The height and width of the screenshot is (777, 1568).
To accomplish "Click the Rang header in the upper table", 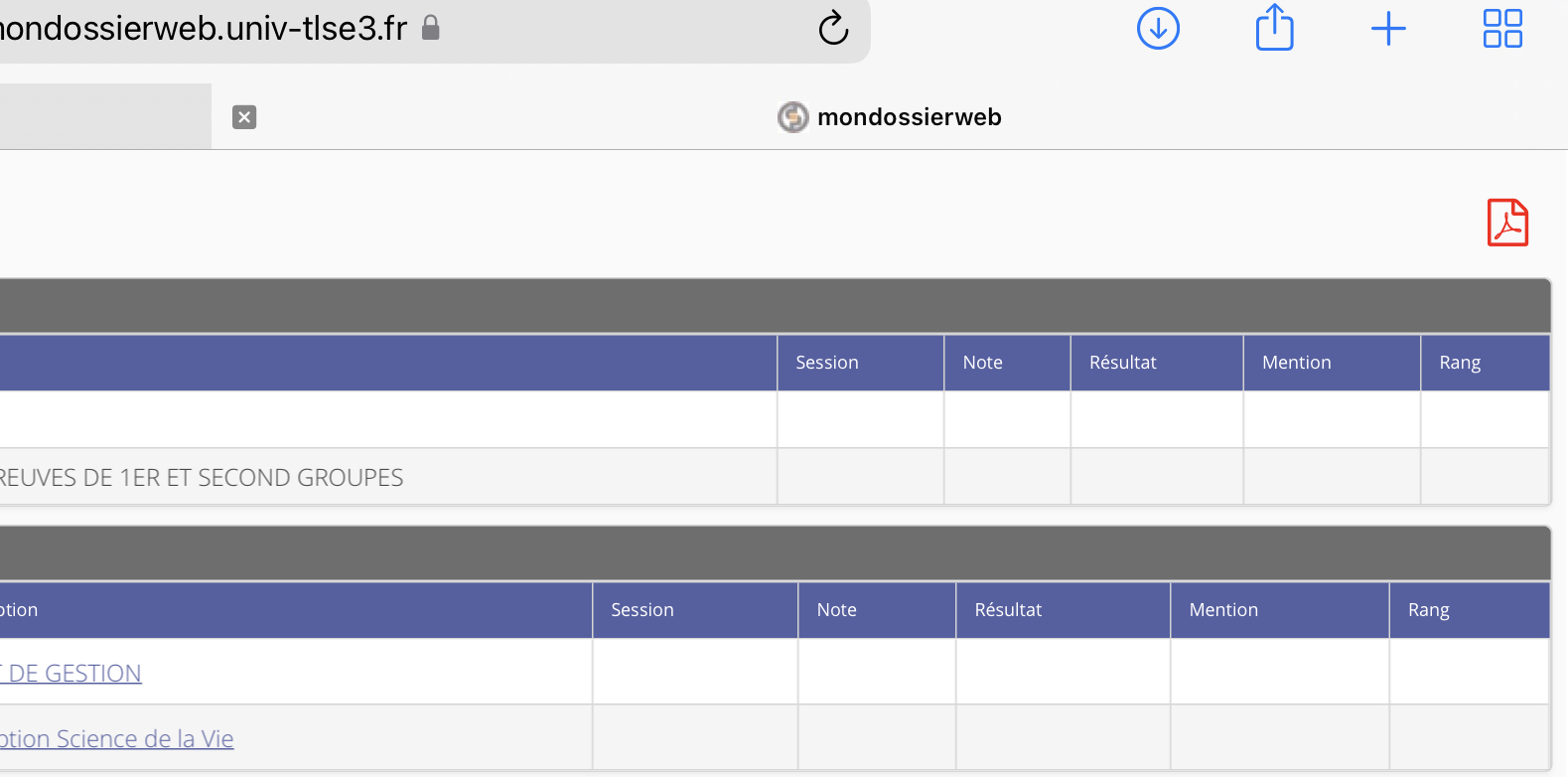I will point(1459,363).
